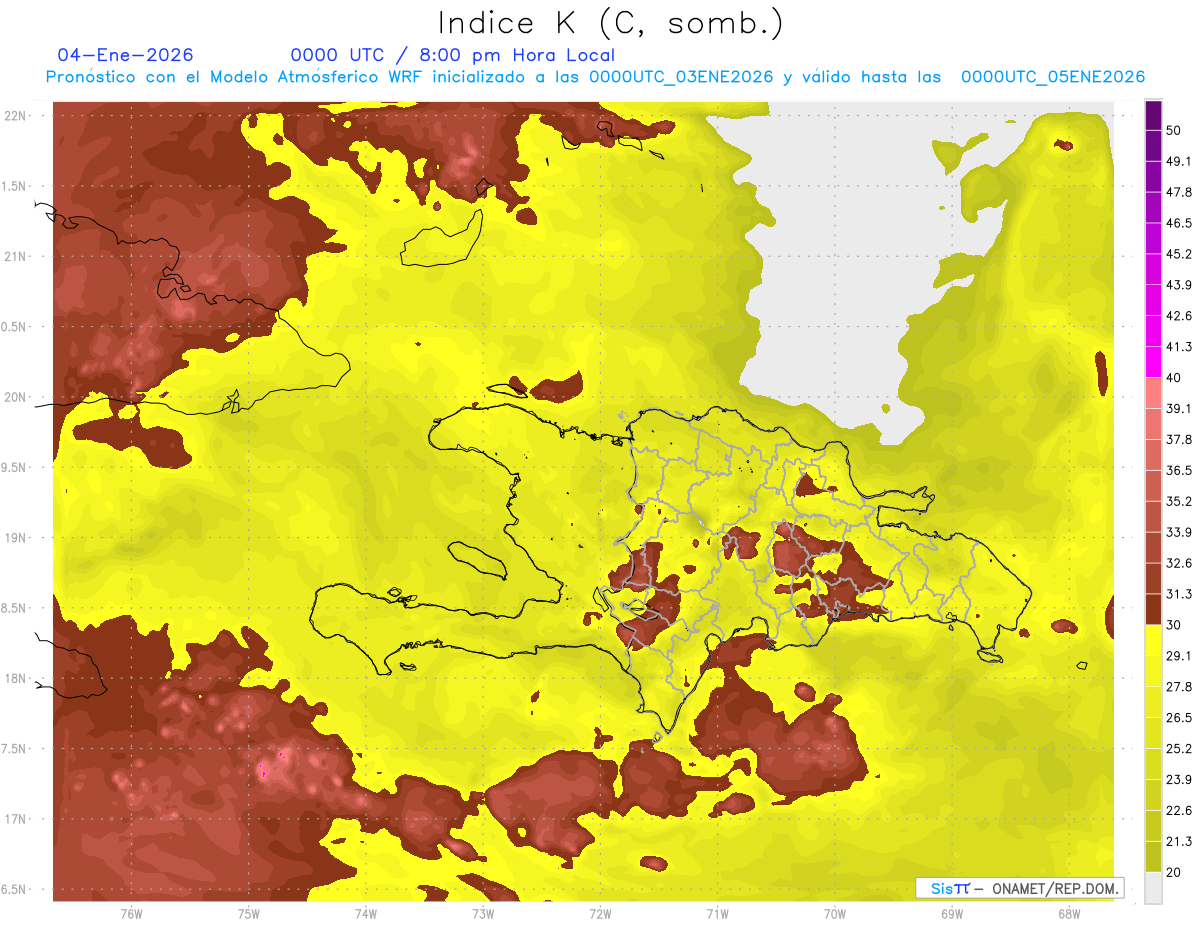
Task: Click the '76W' longitude label
Action: [131, 914]
